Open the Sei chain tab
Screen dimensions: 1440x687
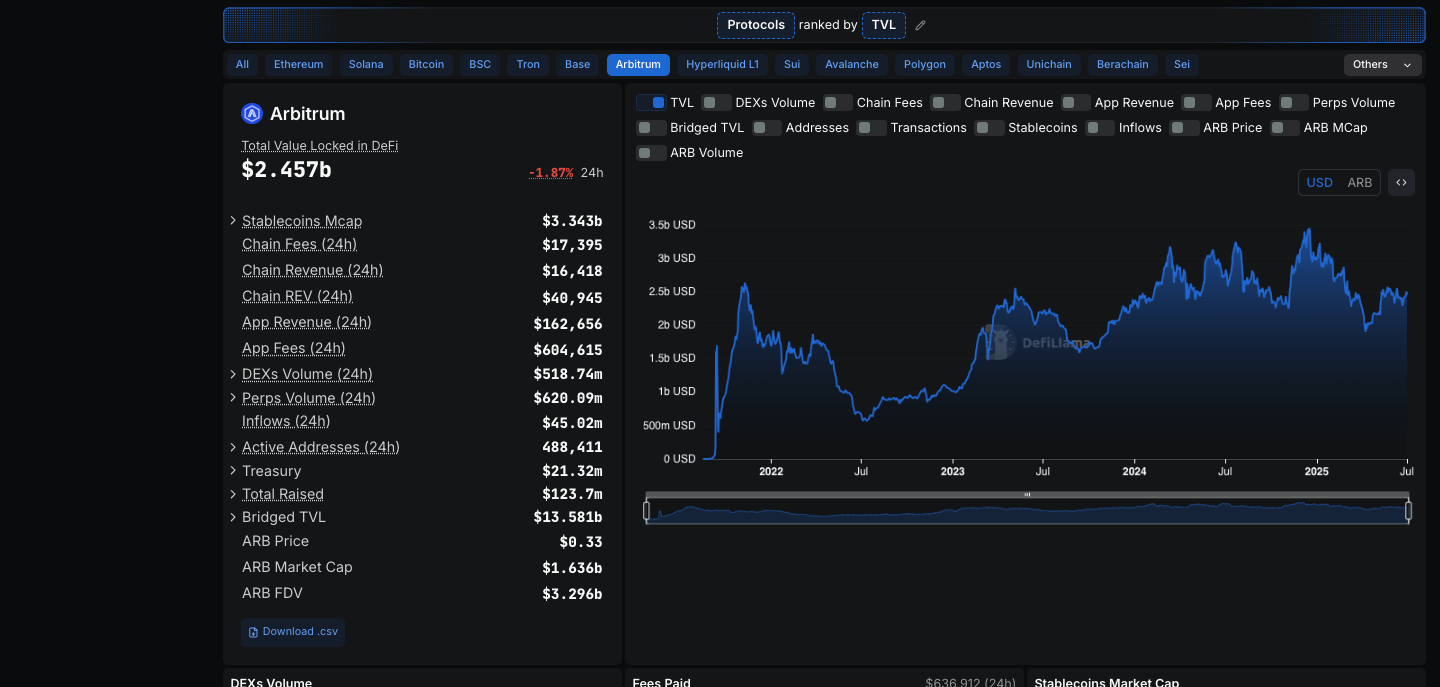tap(1182, 65)
